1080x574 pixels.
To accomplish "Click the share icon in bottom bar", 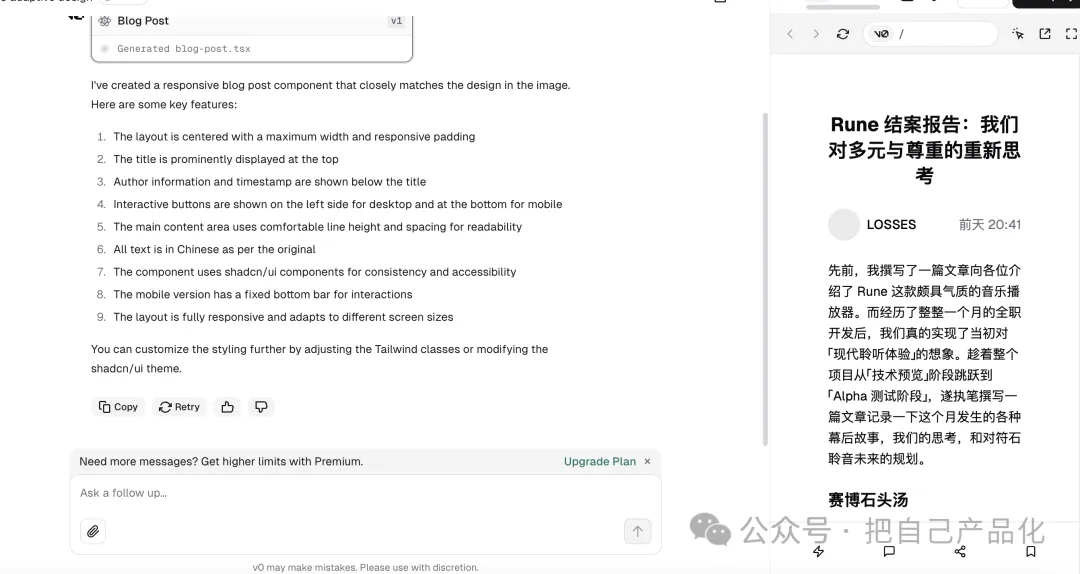I will (960, 551).
